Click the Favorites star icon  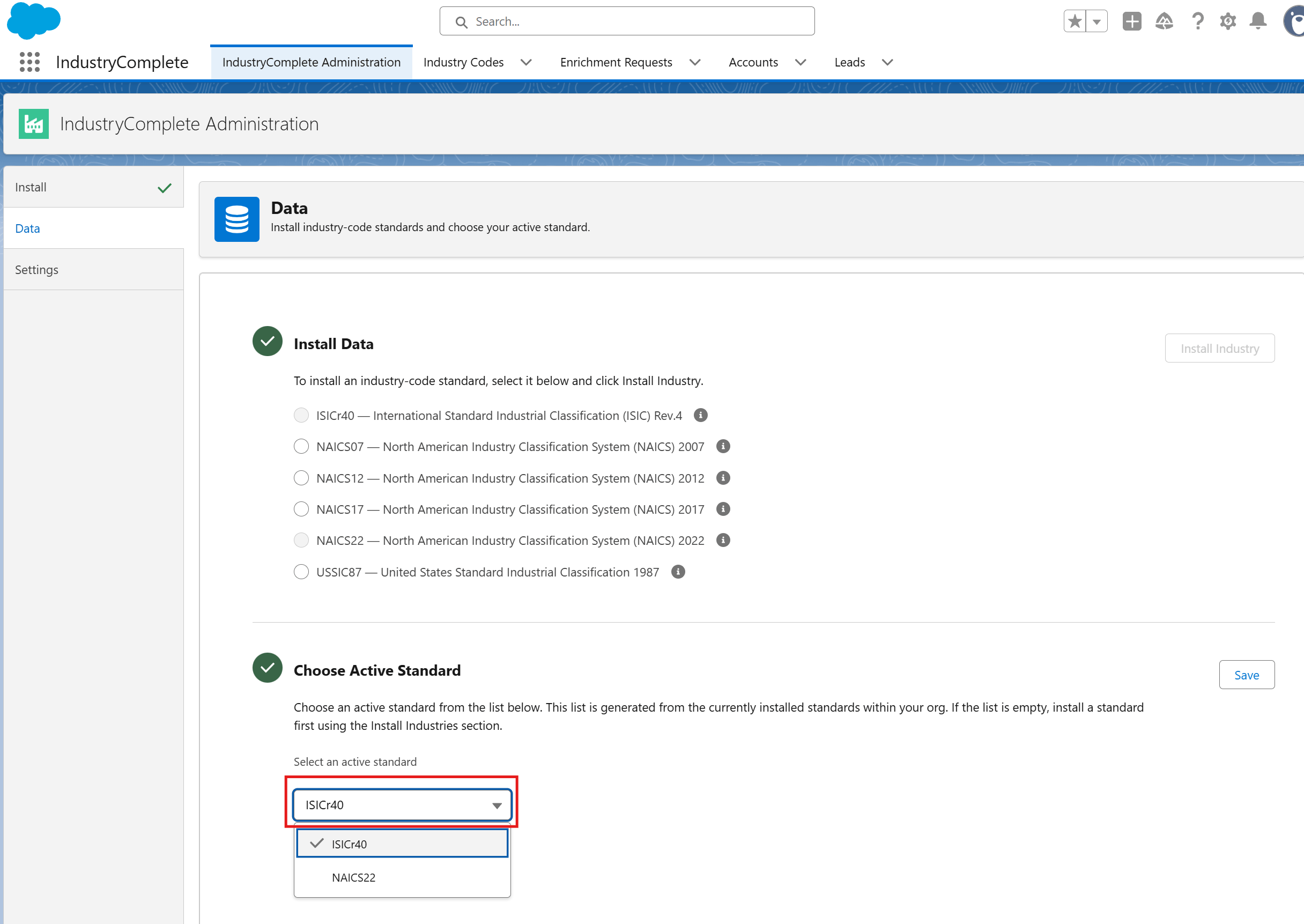1075,21
